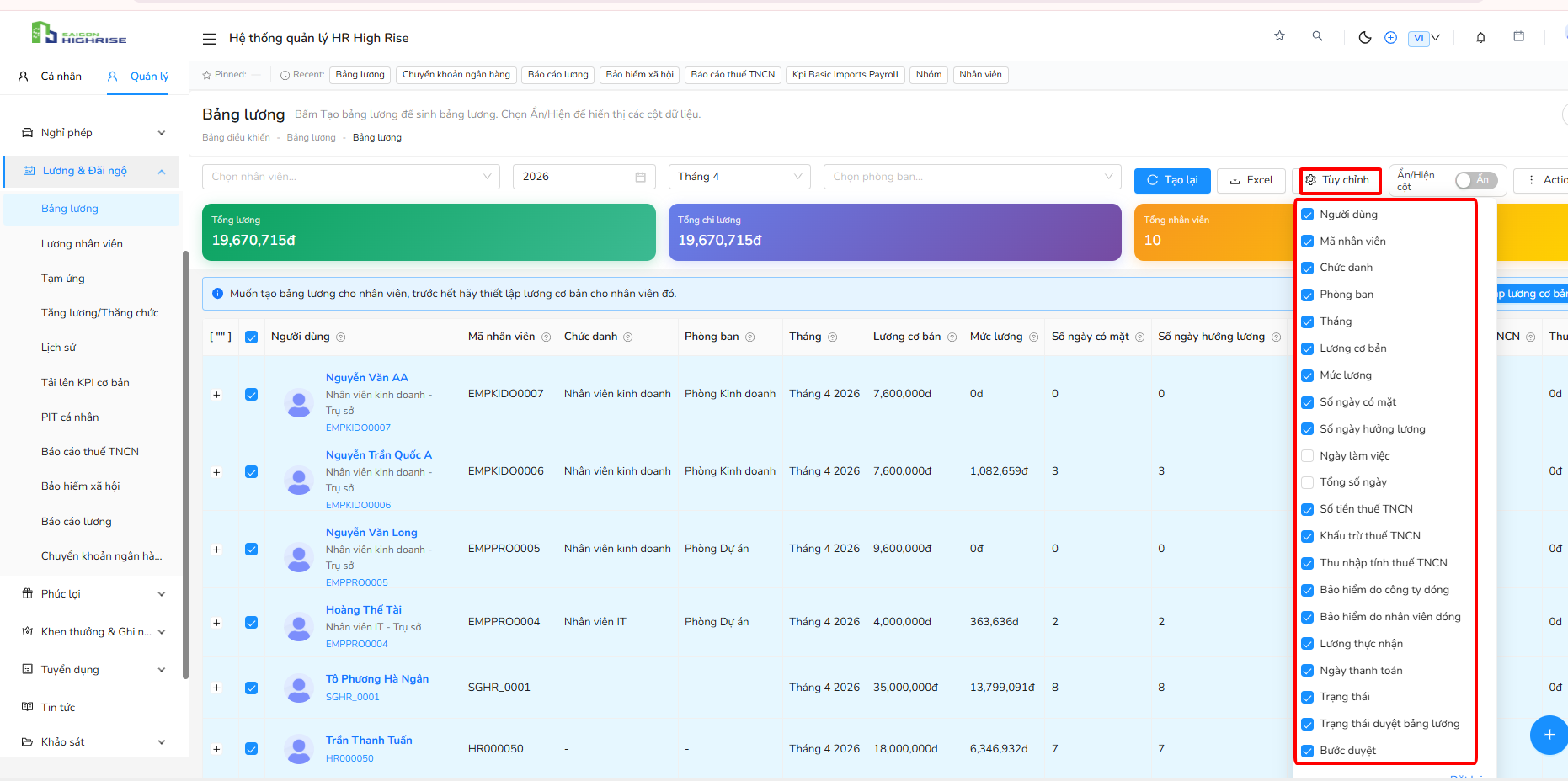Uncheck Mã nhân viên column option
Screen dimensions: 1568x781
[x=1307, y=242]
